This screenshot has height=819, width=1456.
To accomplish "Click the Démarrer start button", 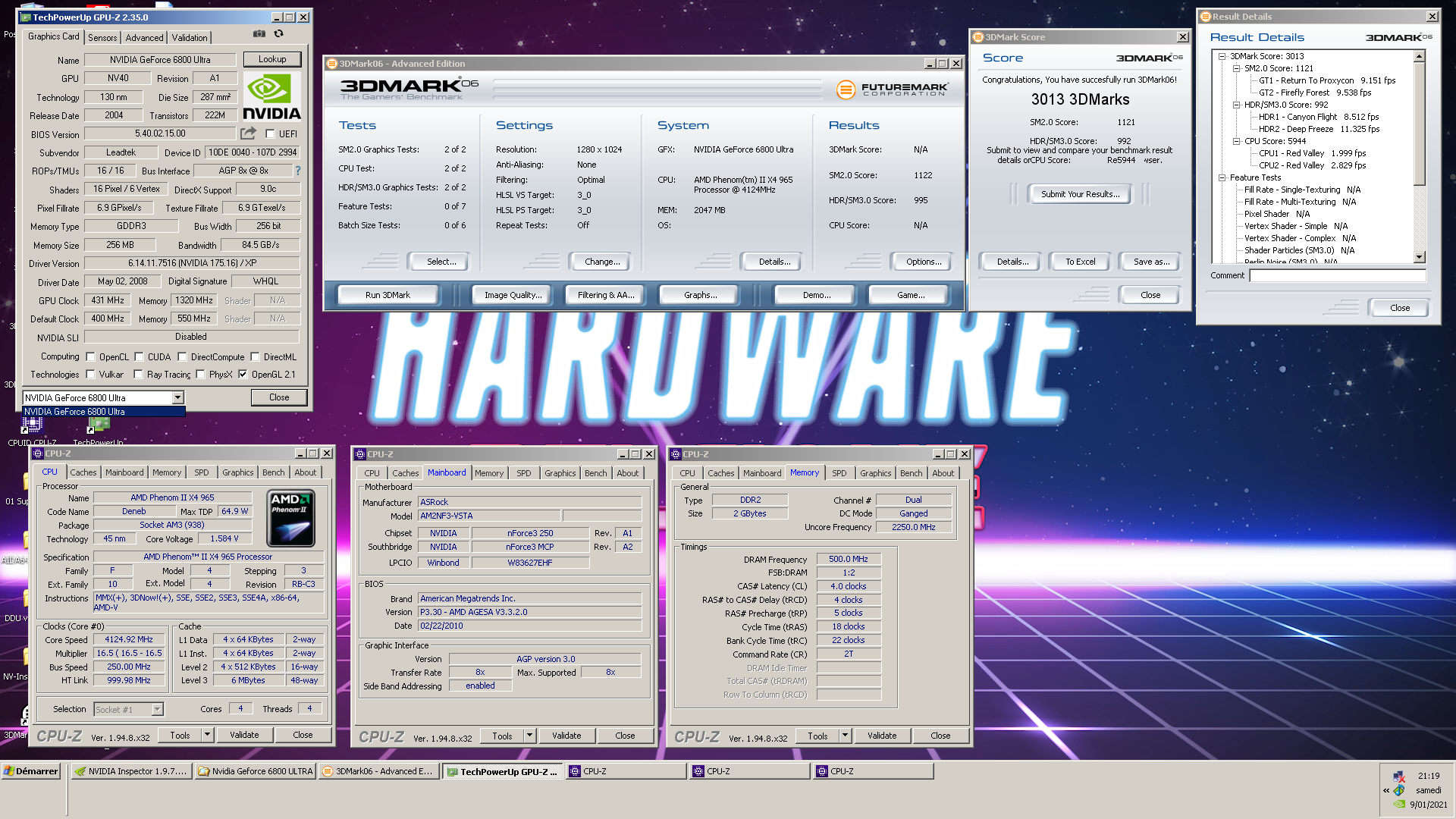I will click(31, 771).
